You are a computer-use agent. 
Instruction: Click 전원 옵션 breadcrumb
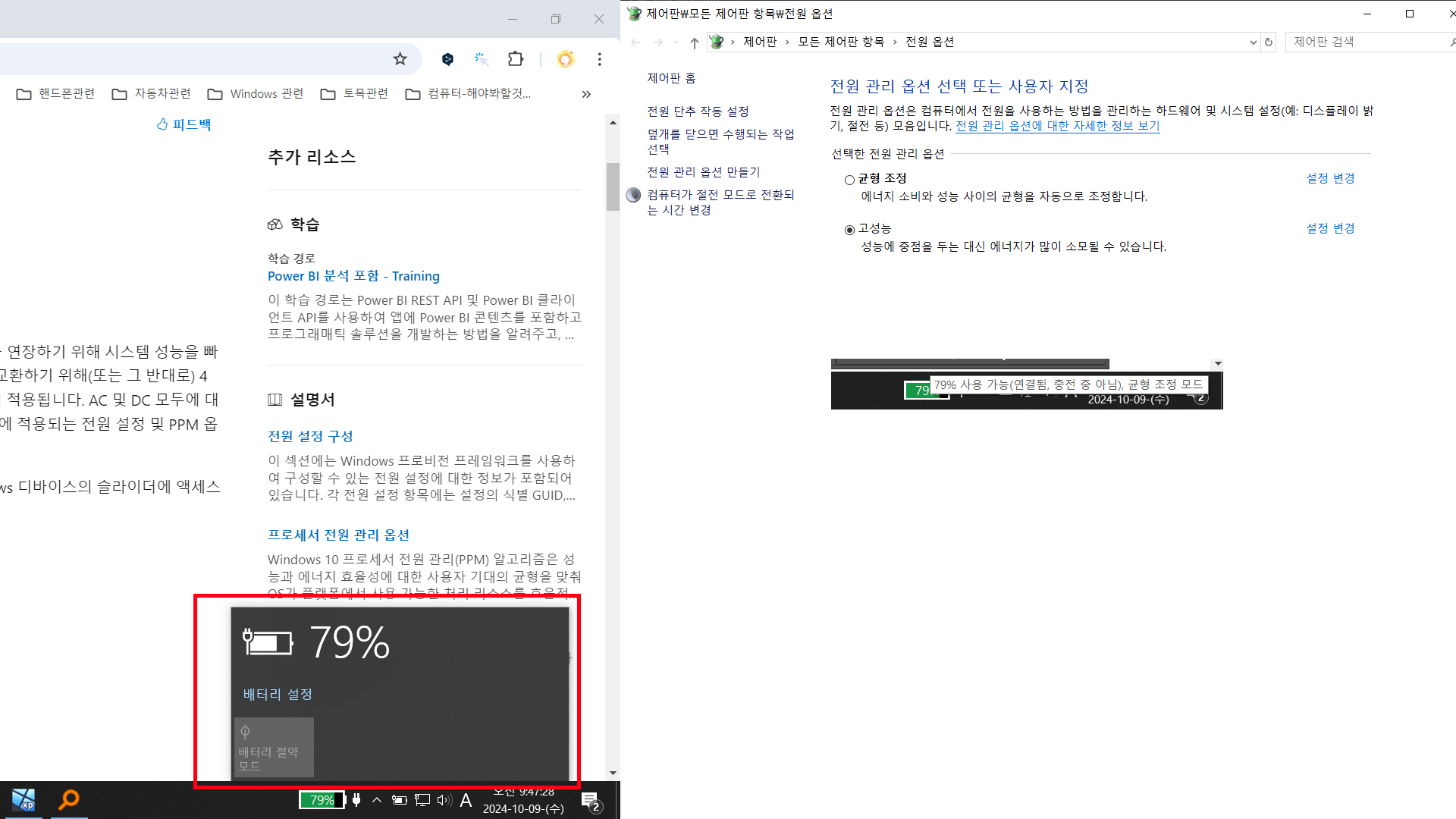(x=930, y=42)
